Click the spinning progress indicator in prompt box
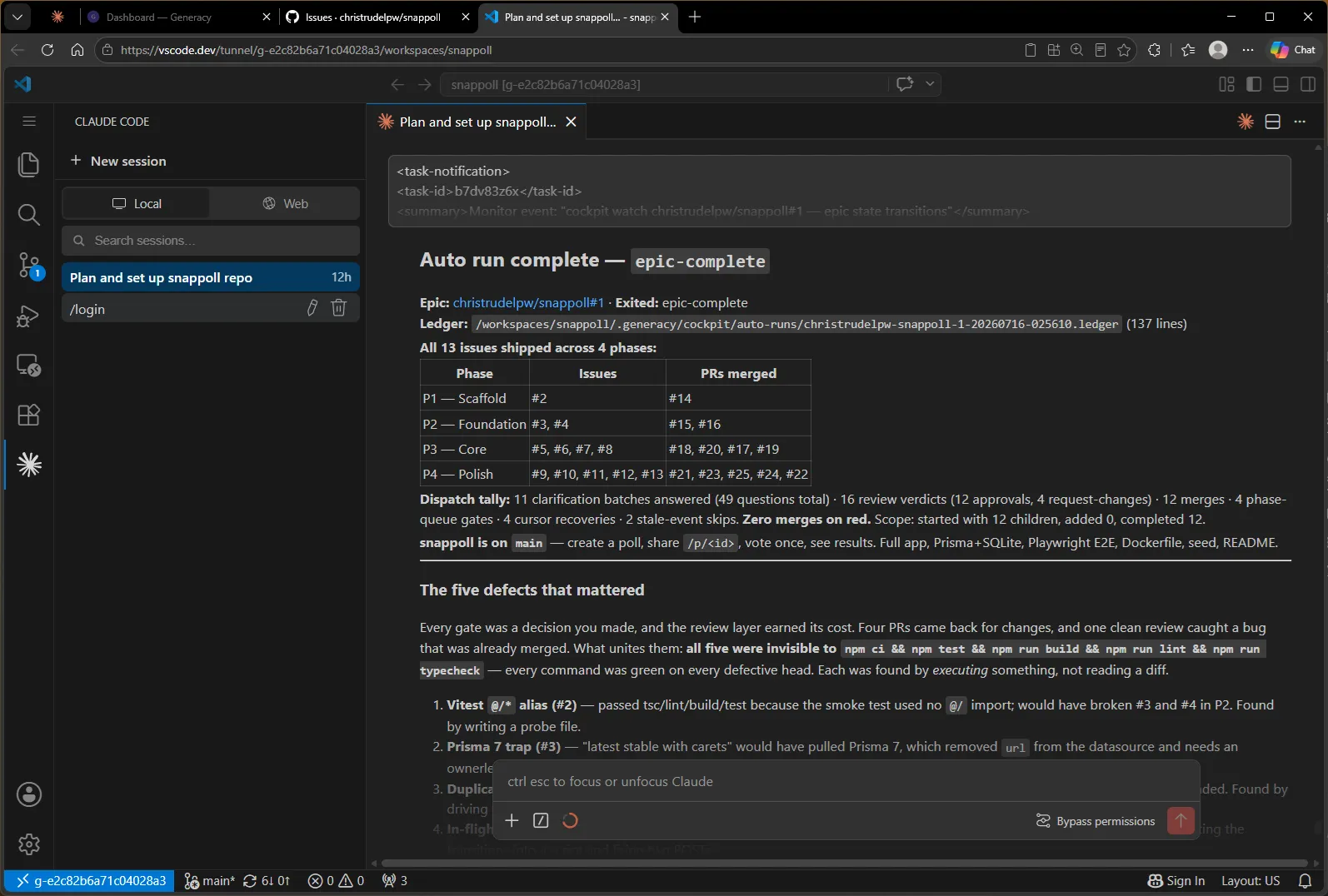The height and width of the screenshot is (896, 1328). (x=570, y=820)
